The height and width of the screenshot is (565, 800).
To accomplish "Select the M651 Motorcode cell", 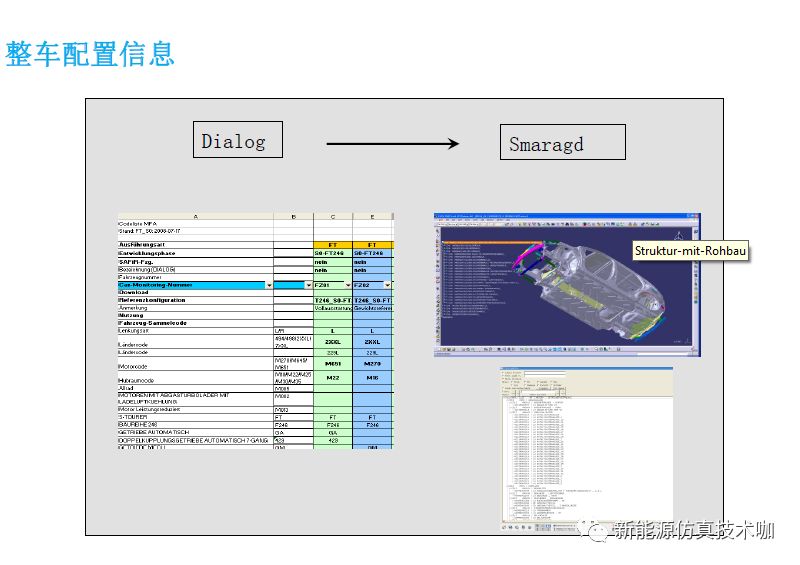I will tap(332, 364).
